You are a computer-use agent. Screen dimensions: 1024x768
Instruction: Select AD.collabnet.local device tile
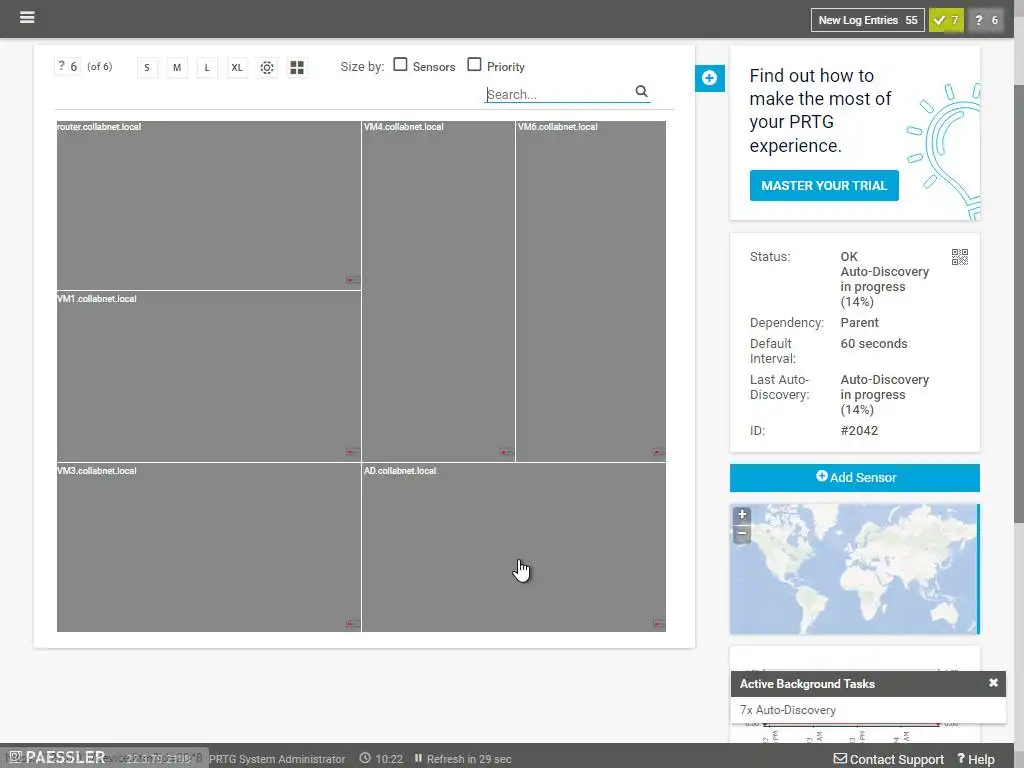click(514, 547)
